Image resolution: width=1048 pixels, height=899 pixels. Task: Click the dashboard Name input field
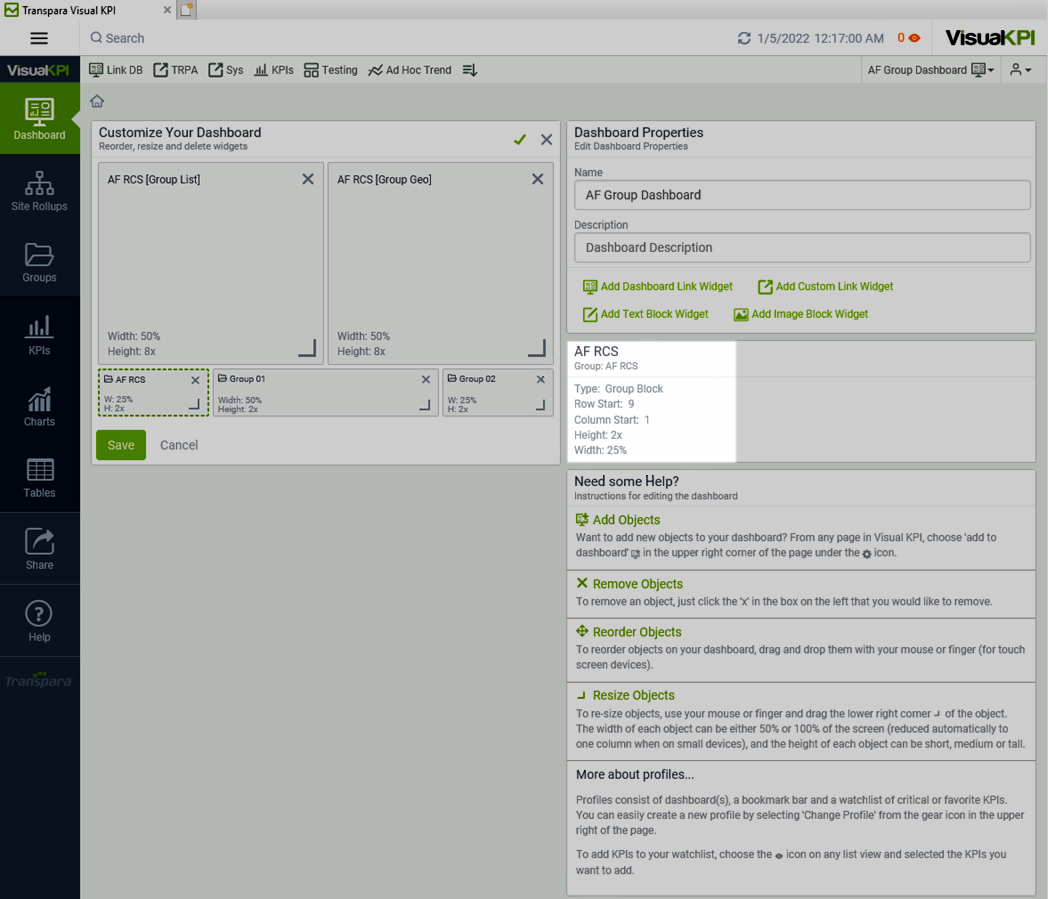[x=802, y=195]
